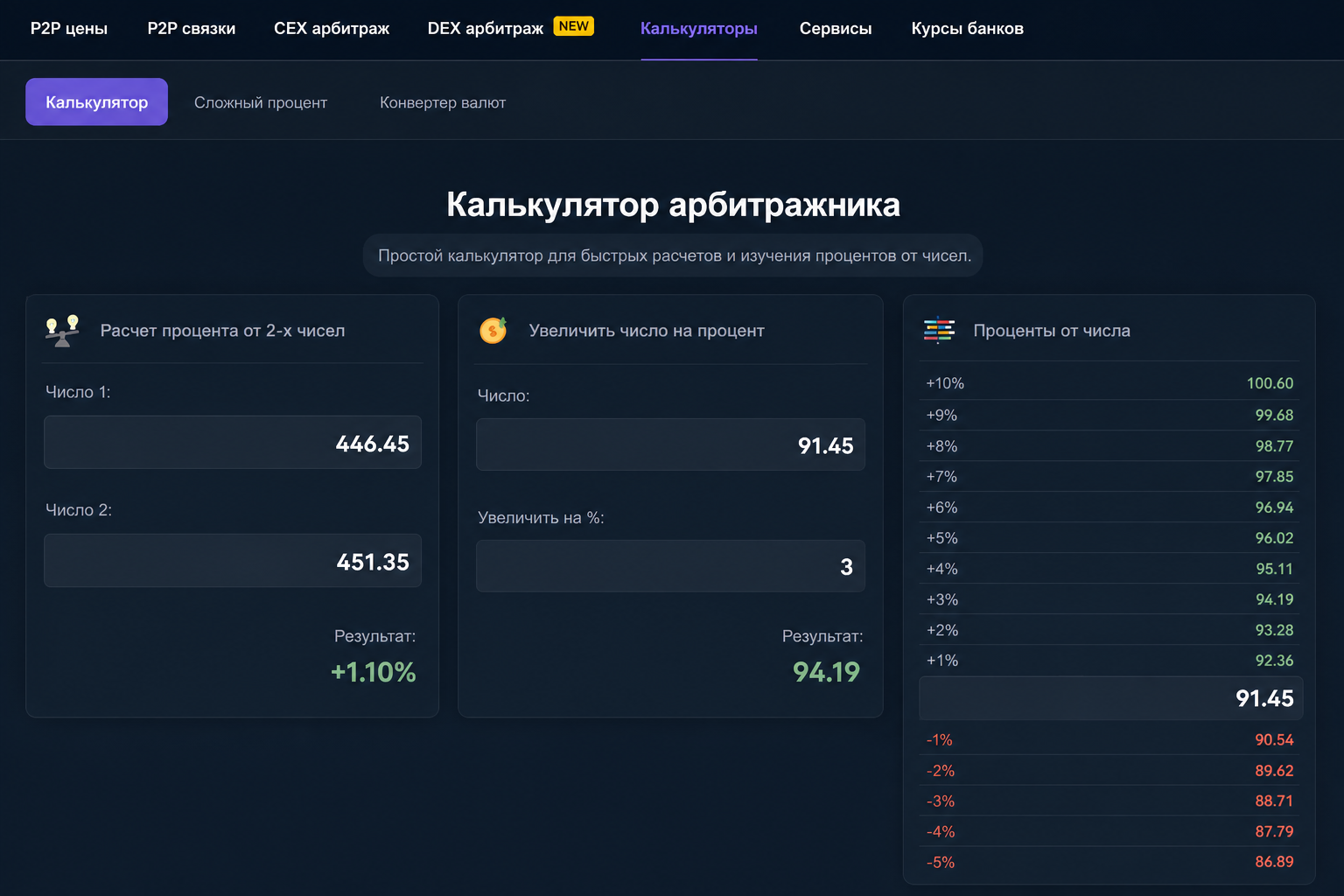Switch to Сложный процент tab
Screen dimensions: 1344x896
pyautogui.click(x=261, y=102)
